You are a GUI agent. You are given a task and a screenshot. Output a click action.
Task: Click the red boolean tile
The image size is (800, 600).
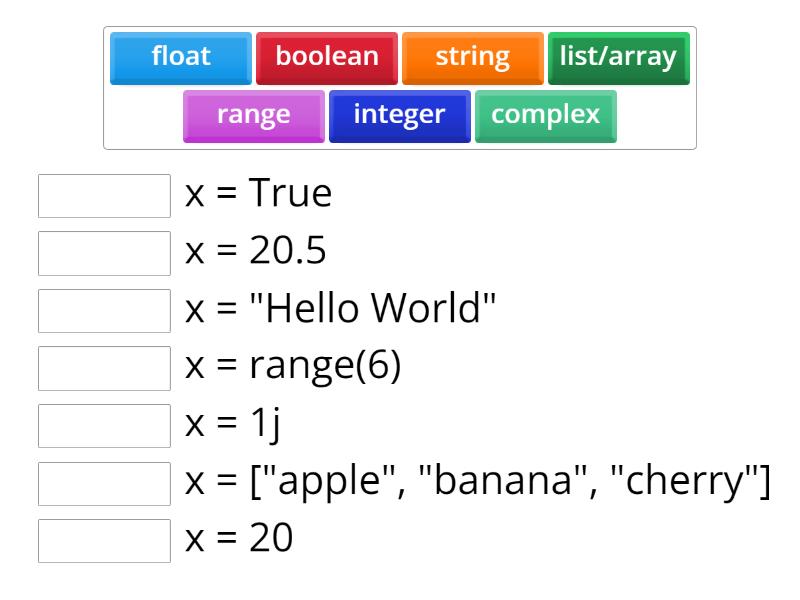click(x=327, y=57)
